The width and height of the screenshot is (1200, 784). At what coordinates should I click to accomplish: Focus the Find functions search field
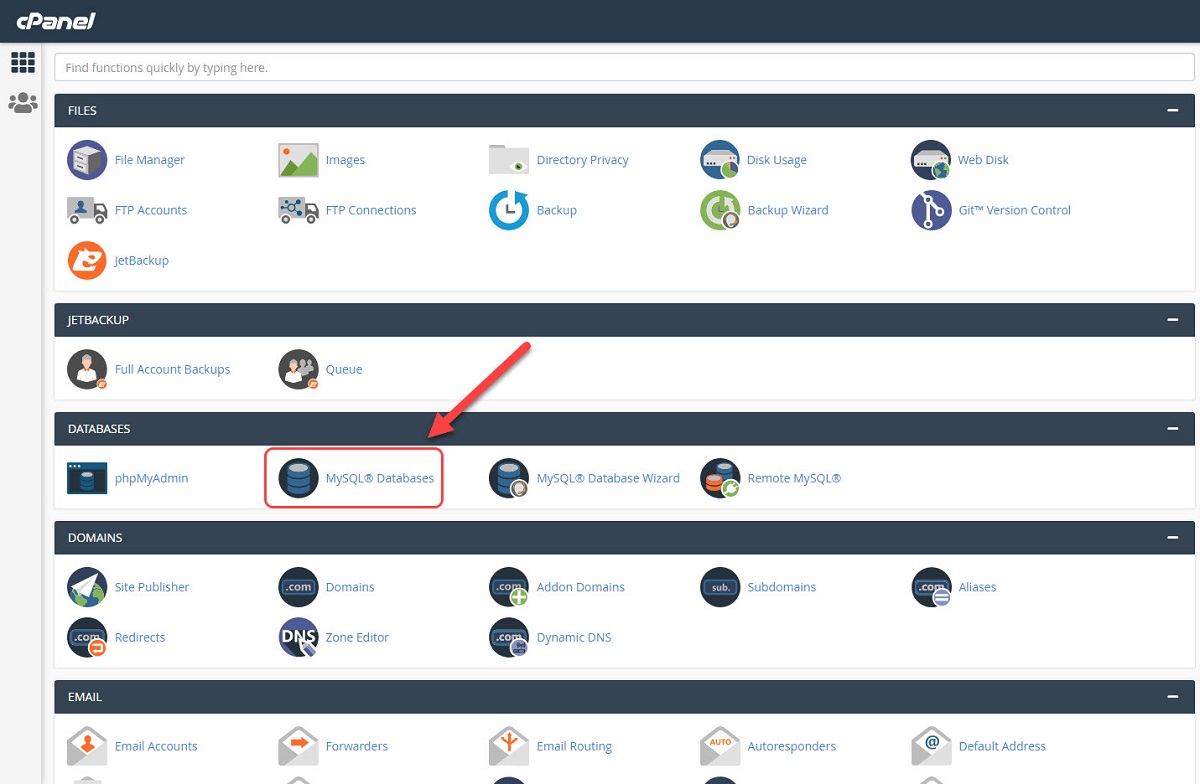624,68
